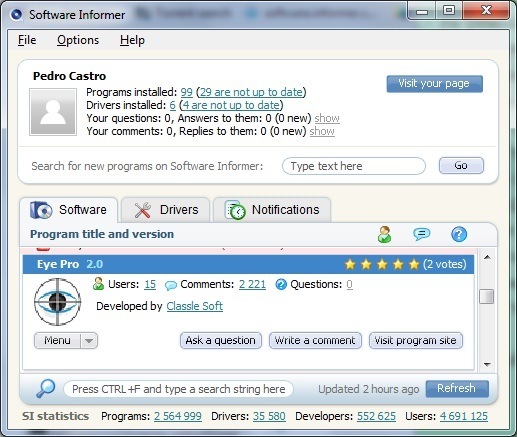This screenshot has height=437, width=517.
Task: Click the Eye Pro five-star rating
Action: [382, 264]
